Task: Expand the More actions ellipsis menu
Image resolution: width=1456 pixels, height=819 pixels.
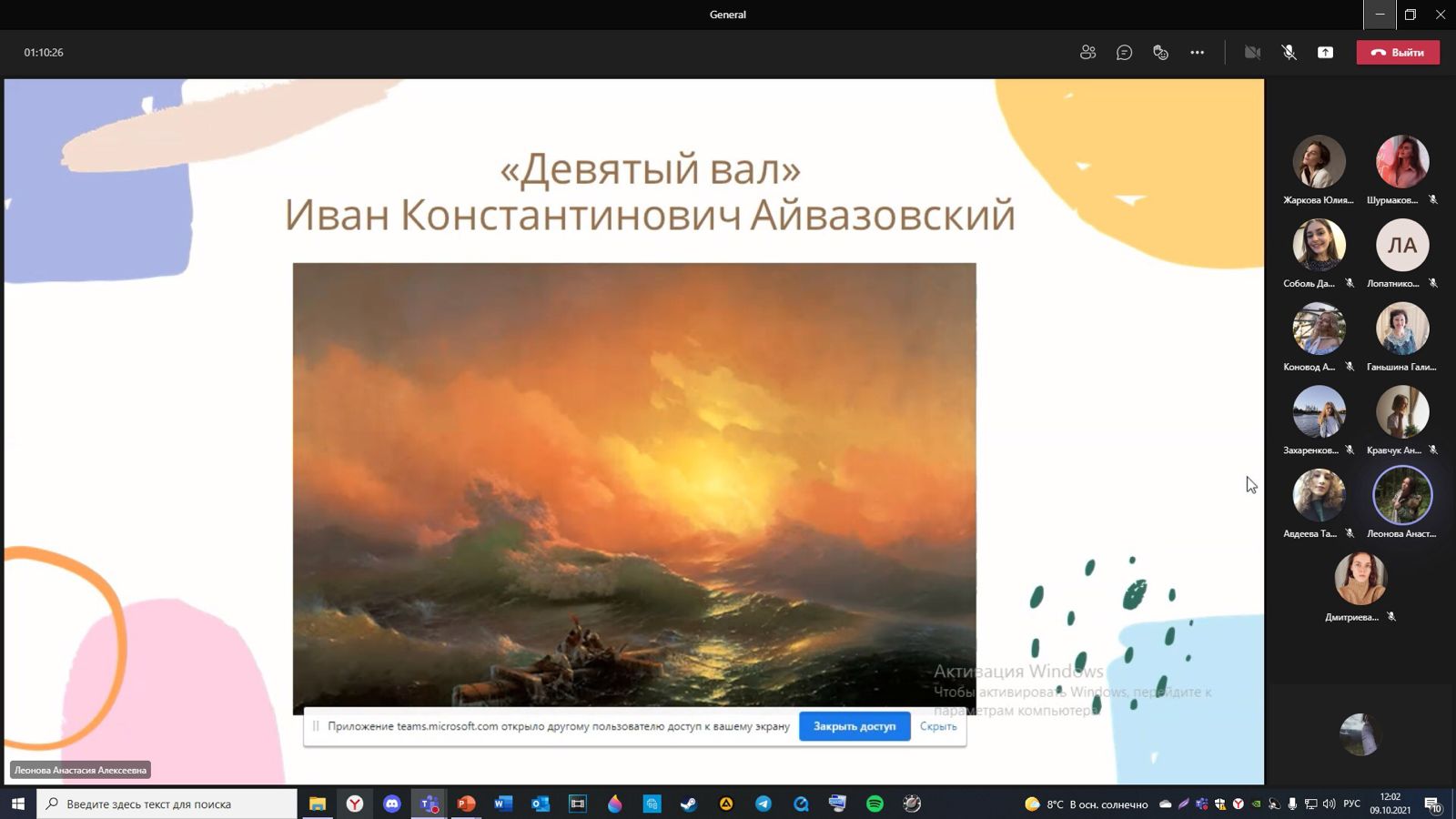Action: [x=1197, y=53]
